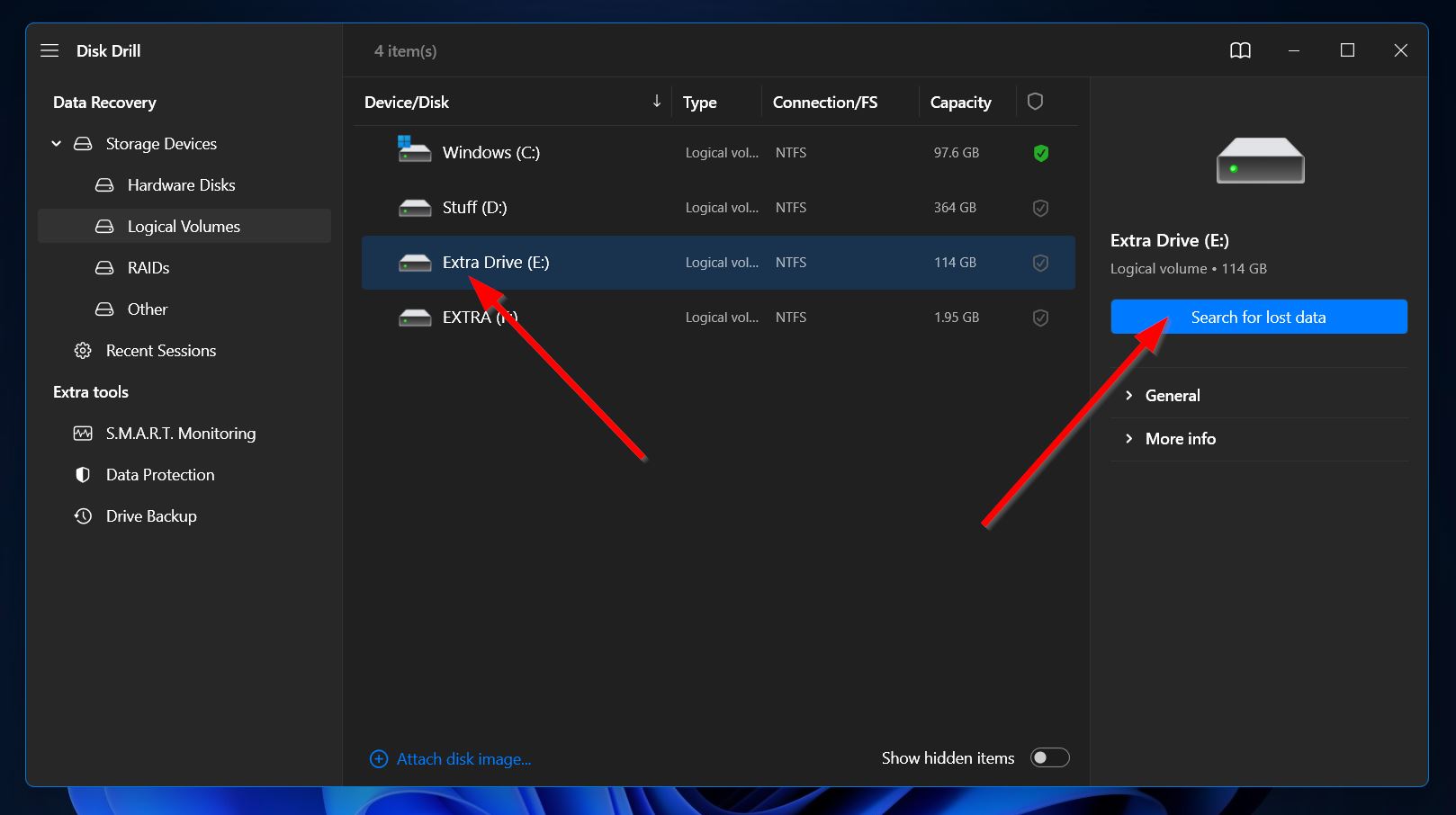Expand the General section

click(1259, 395)
